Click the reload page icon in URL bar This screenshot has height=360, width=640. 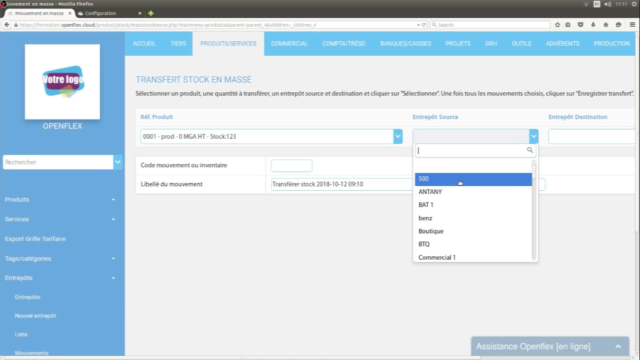tap(424, 25)
